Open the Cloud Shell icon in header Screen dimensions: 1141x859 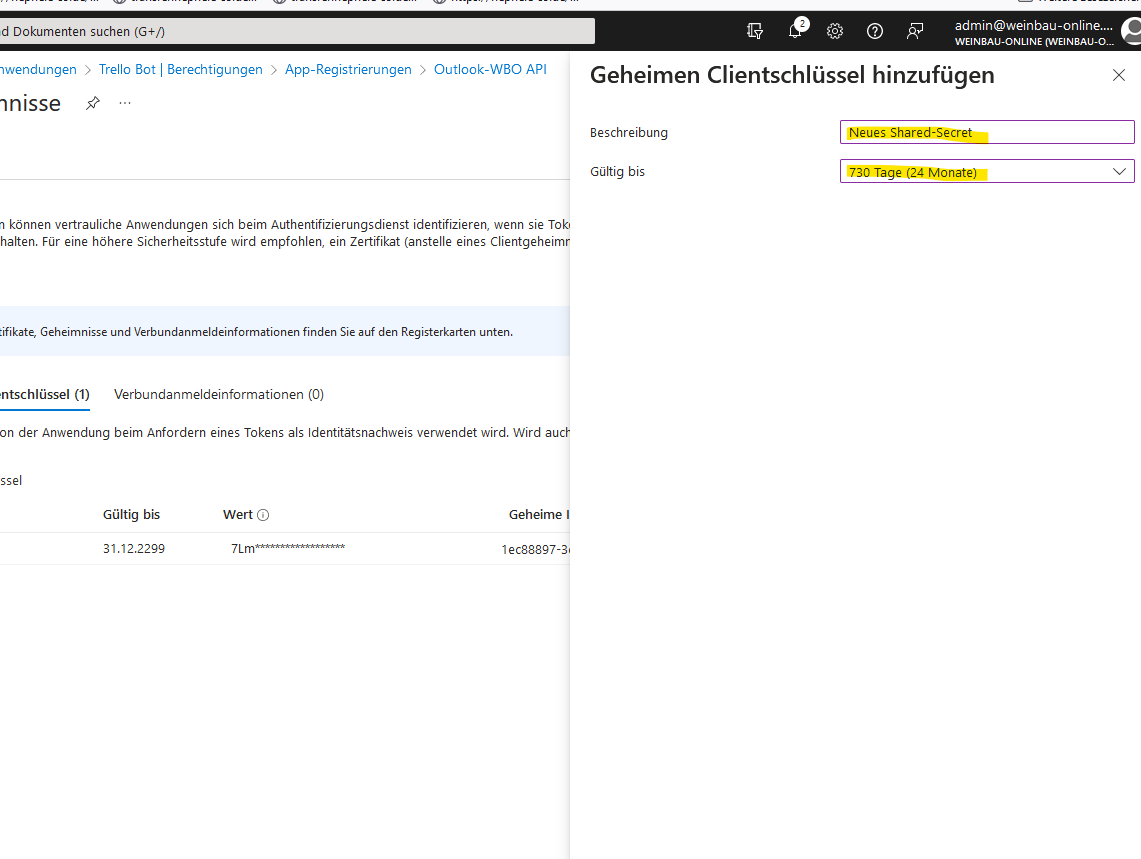tap(755, 31)
